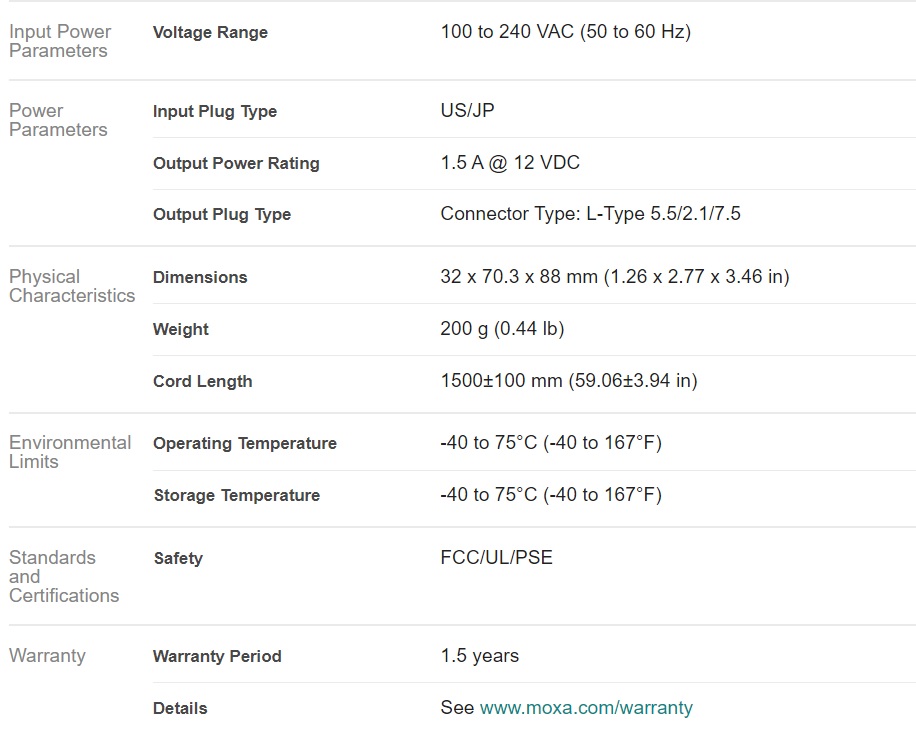916x752 pixels.
Task: Click the 32 x 70.3 x 88 mm value
Action: tap(615, 276)
